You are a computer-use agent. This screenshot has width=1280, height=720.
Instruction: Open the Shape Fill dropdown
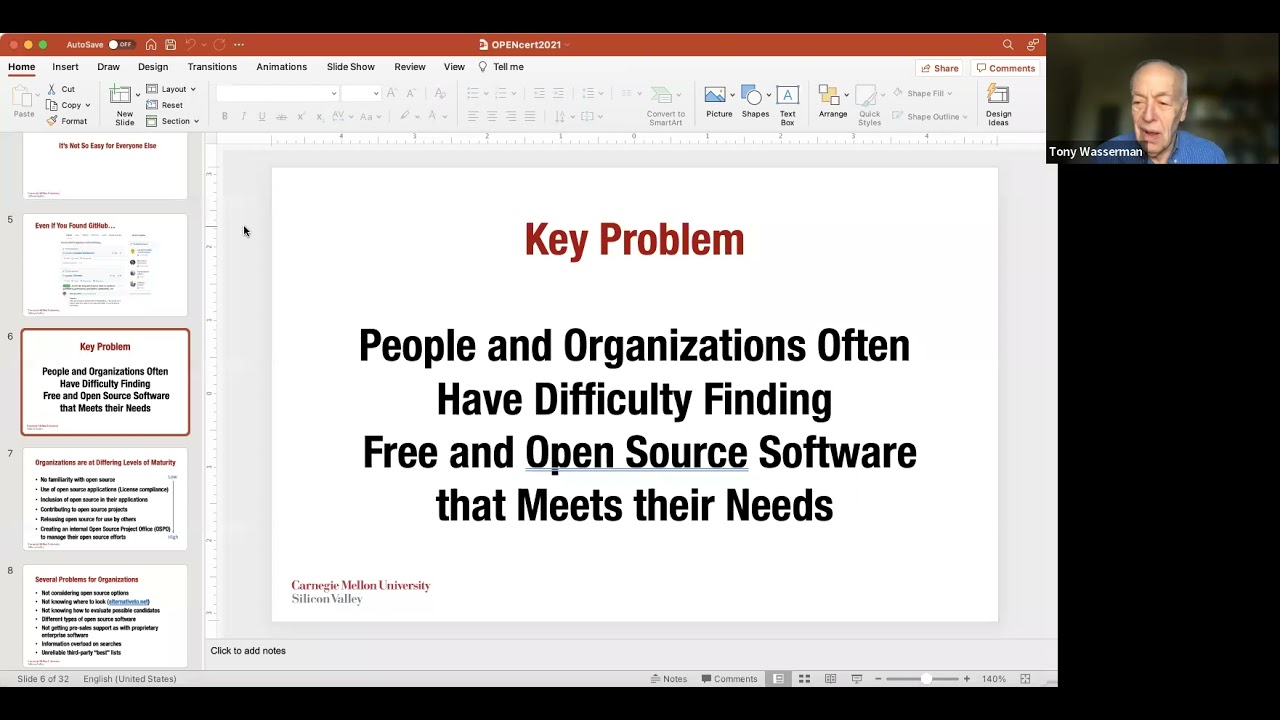click(x=923, y=93)
